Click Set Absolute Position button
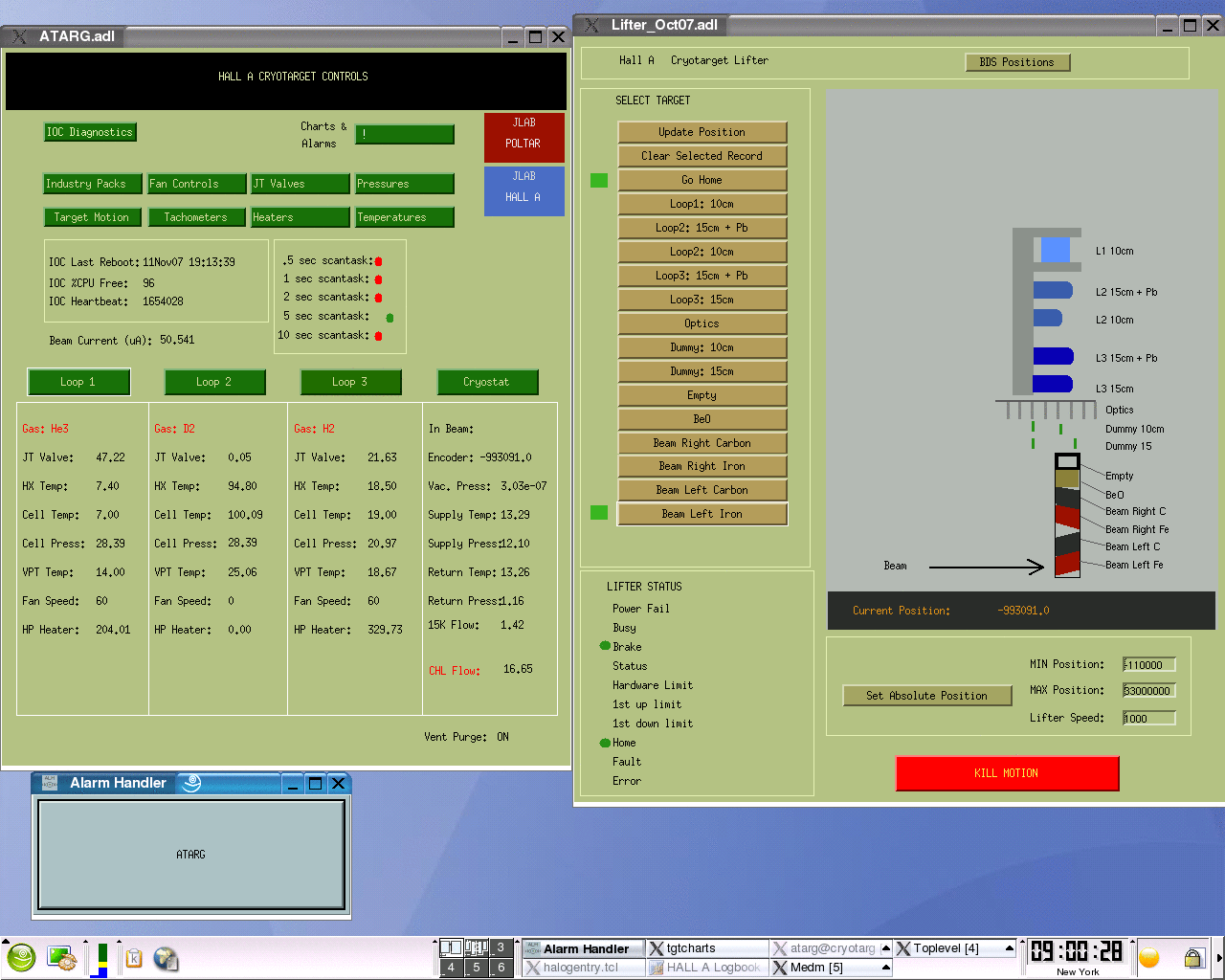1225x980 pixels. pos(927,696)
